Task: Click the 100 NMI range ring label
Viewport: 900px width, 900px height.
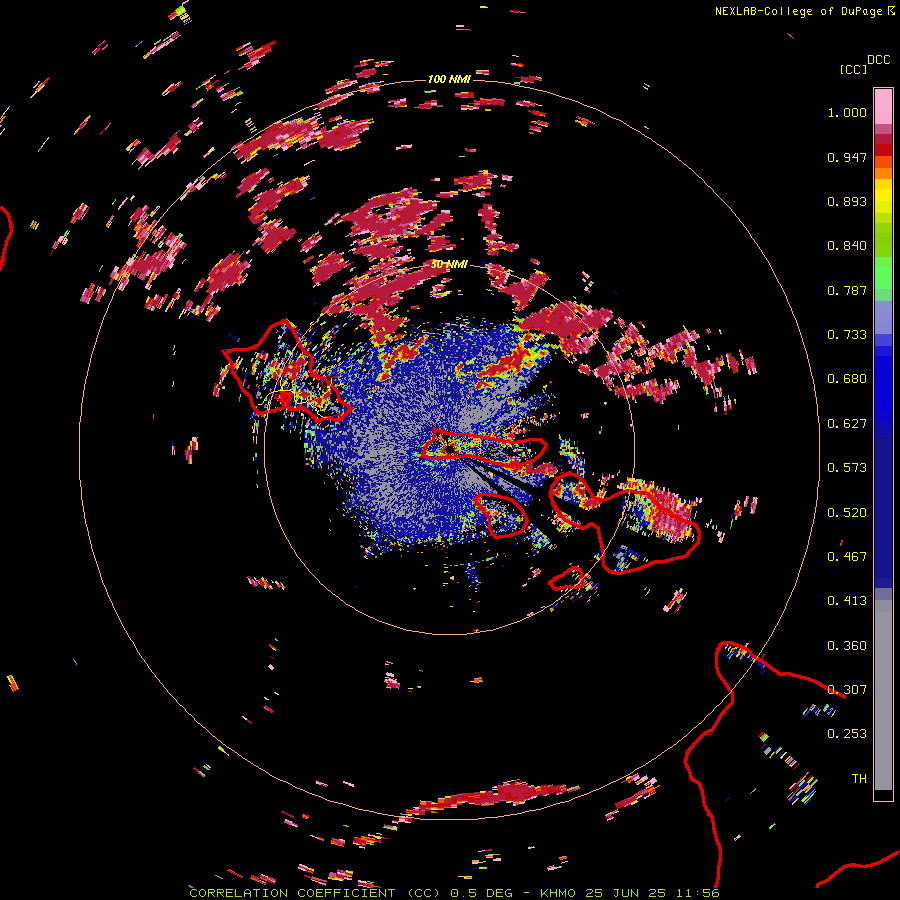Action: tap(449, 79)
